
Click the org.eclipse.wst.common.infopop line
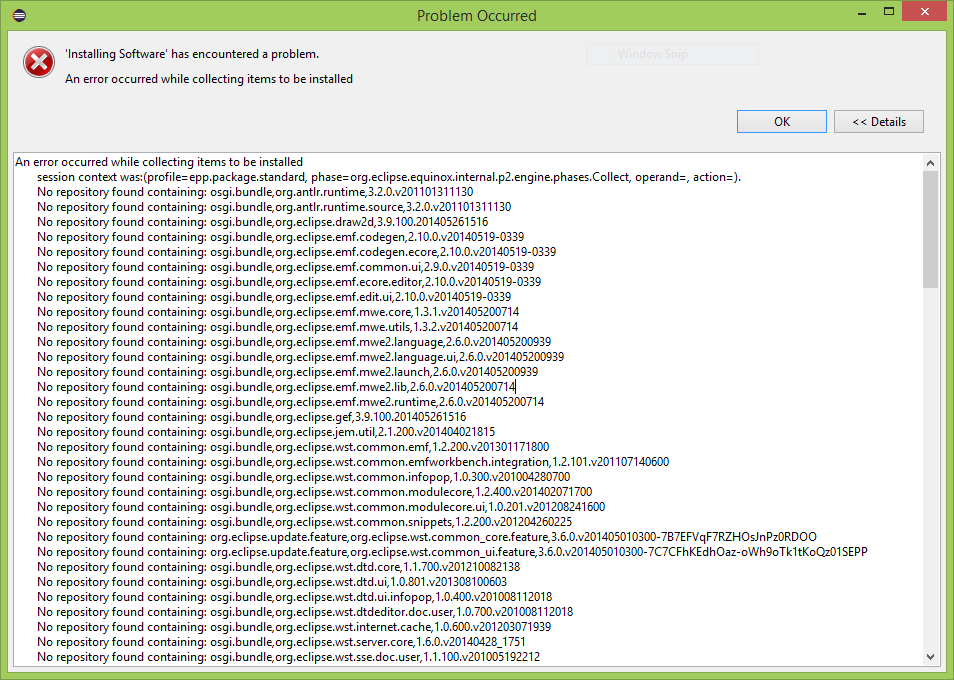[304, 477]
